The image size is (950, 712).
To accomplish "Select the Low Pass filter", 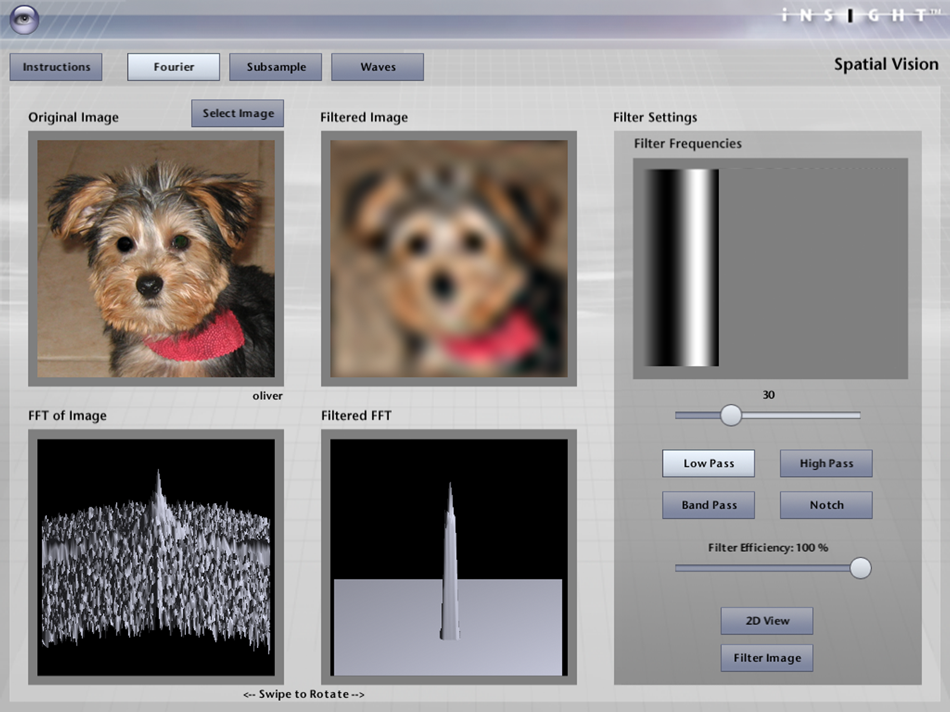I will (x=708, y=464).
